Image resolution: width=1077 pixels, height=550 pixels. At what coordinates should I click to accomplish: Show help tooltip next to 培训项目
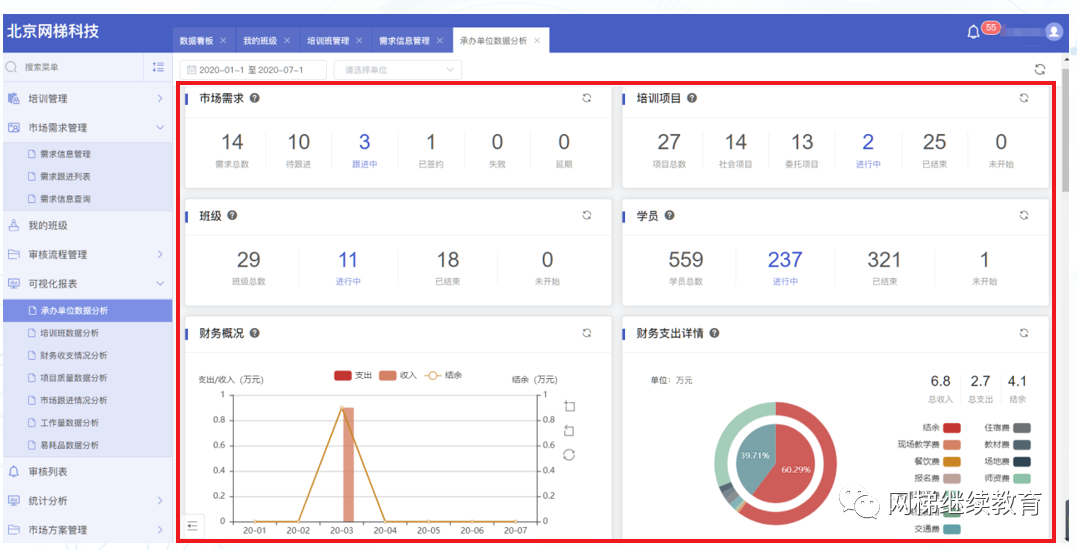point(692,98)
